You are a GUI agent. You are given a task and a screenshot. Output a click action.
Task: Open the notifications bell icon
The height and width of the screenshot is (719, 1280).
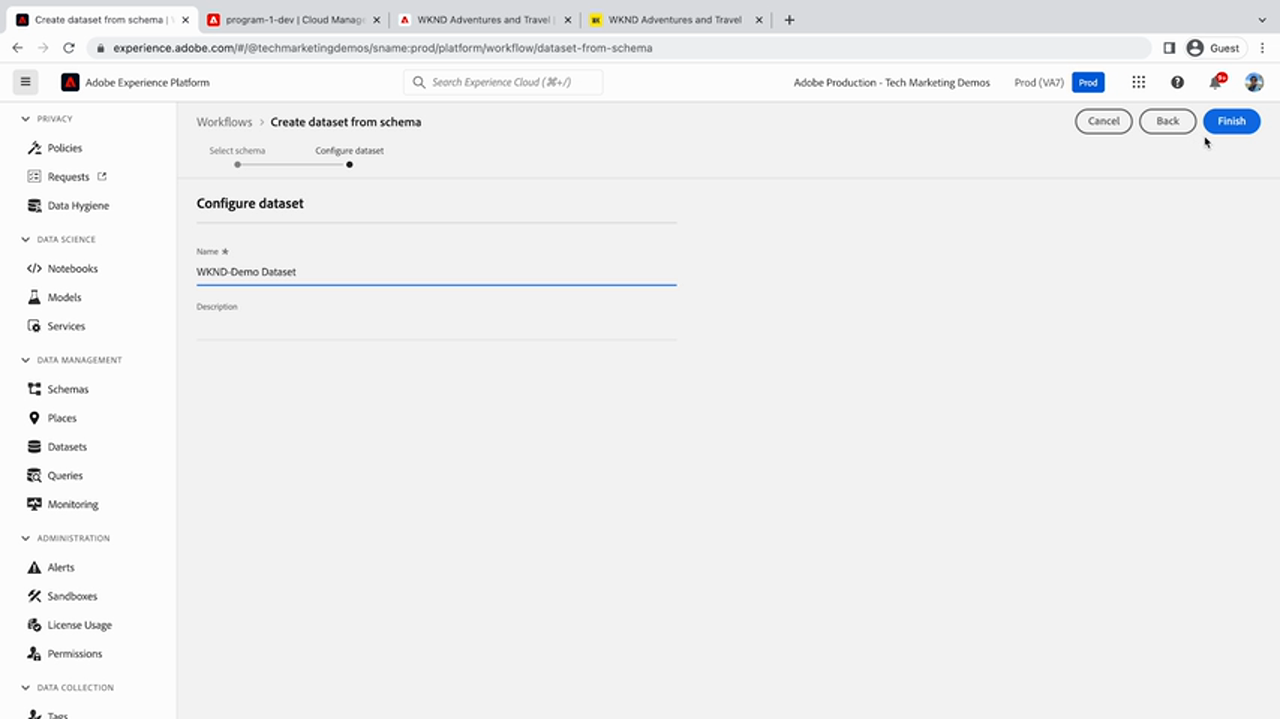pyautogui.click(x=1216, y=82)
